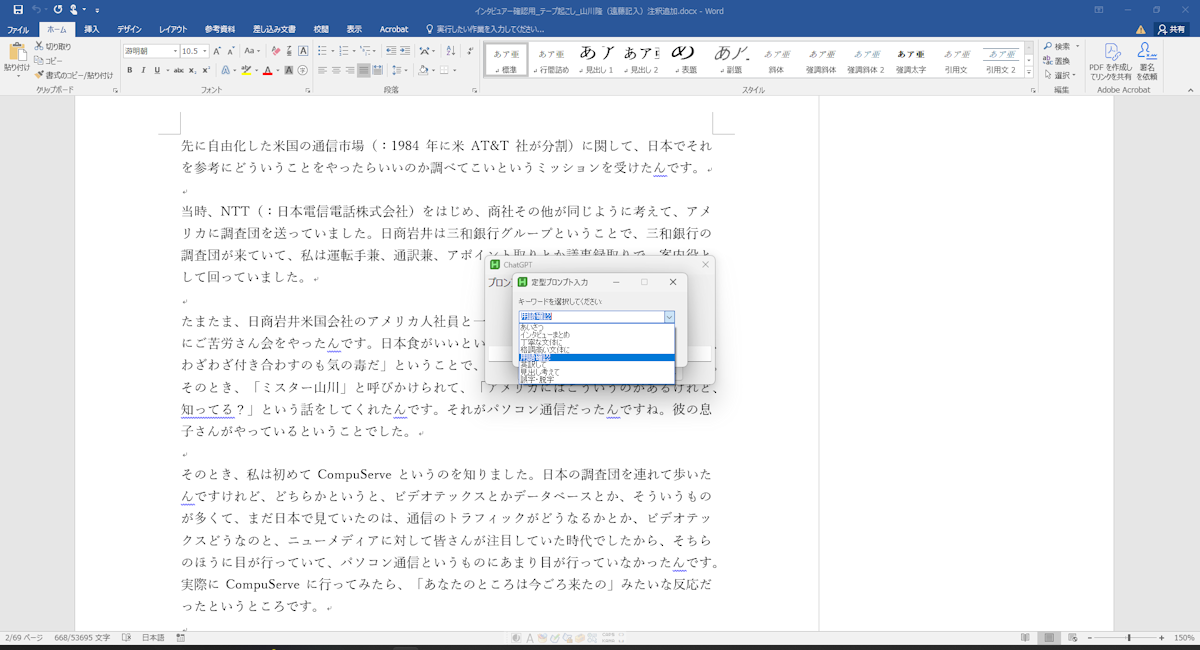Collapse the keyword combo box arrow
1200x650 pixels.
tap(669, 317)
